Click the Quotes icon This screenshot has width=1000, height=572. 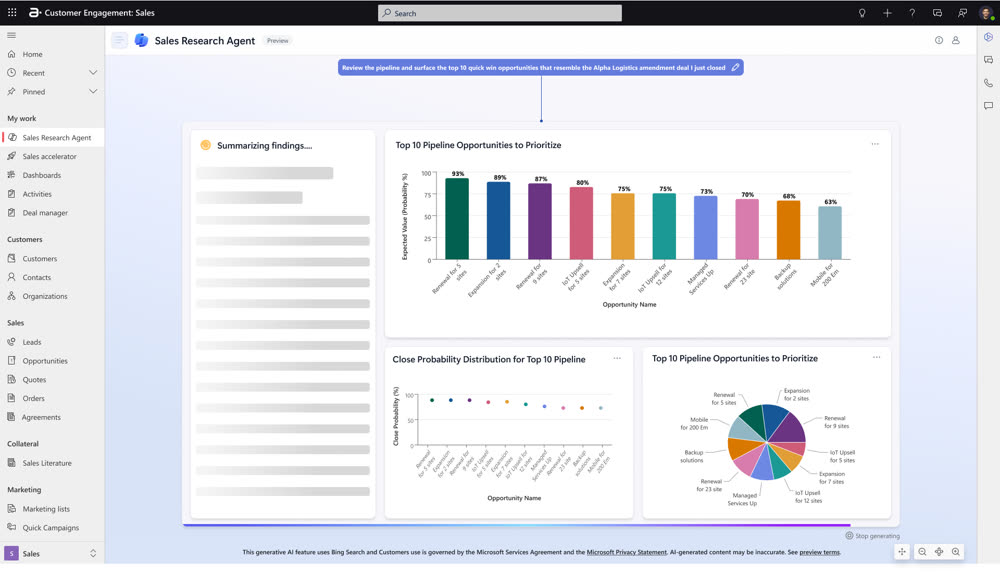point(11,379)
